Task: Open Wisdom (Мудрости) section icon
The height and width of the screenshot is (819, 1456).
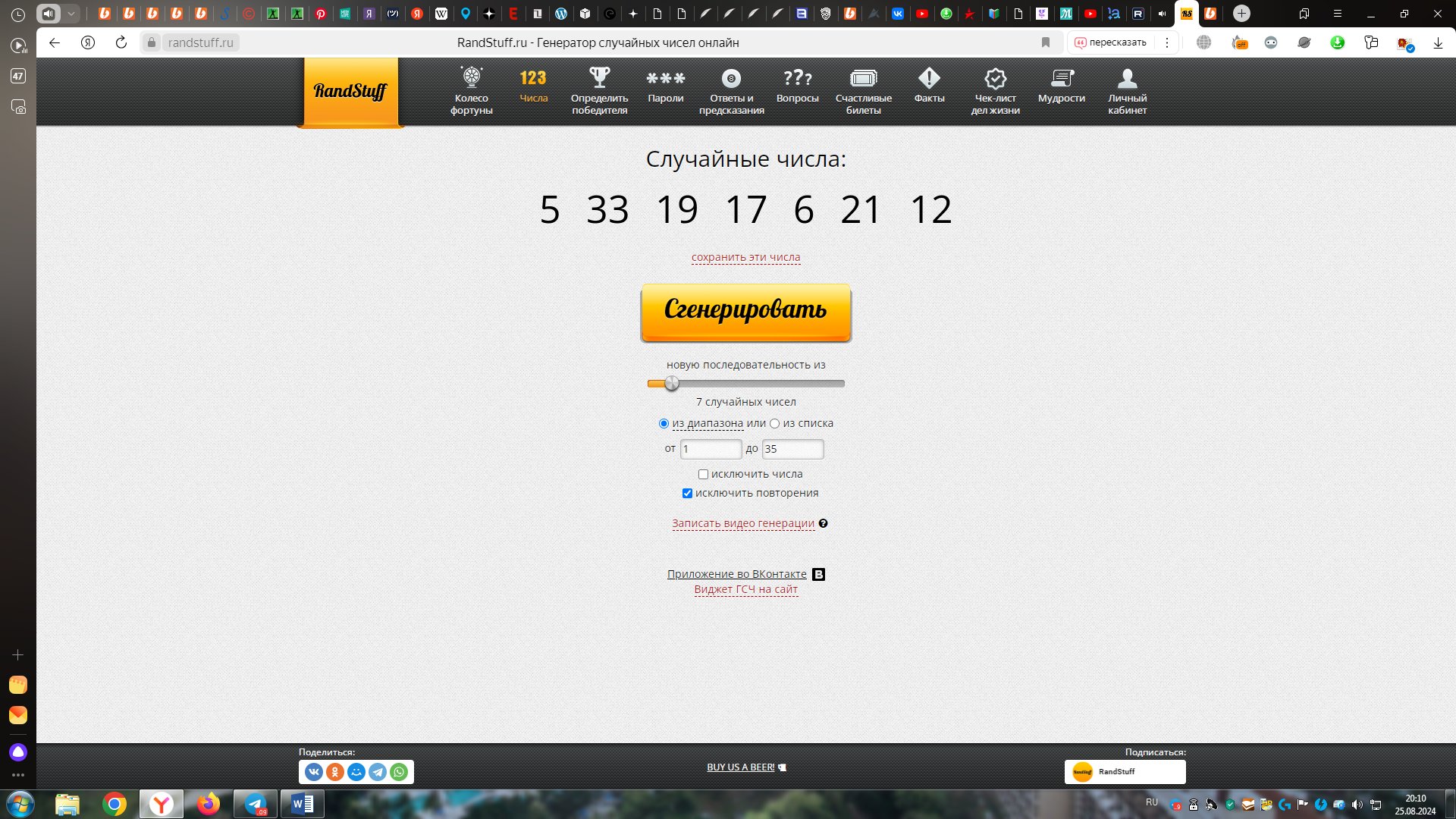Action: pyautogui.click(x=1061, y=79)
